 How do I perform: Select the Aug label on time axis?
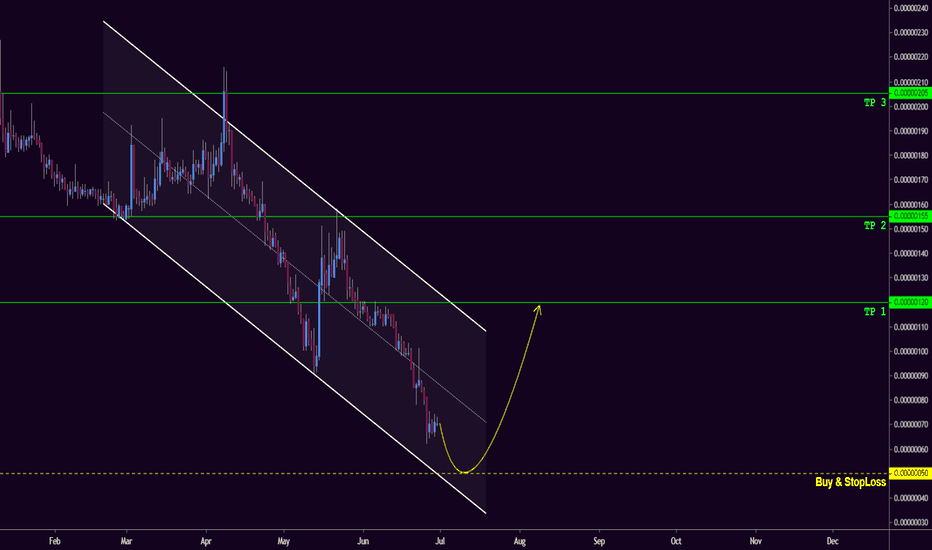click(x=519, y=541)
